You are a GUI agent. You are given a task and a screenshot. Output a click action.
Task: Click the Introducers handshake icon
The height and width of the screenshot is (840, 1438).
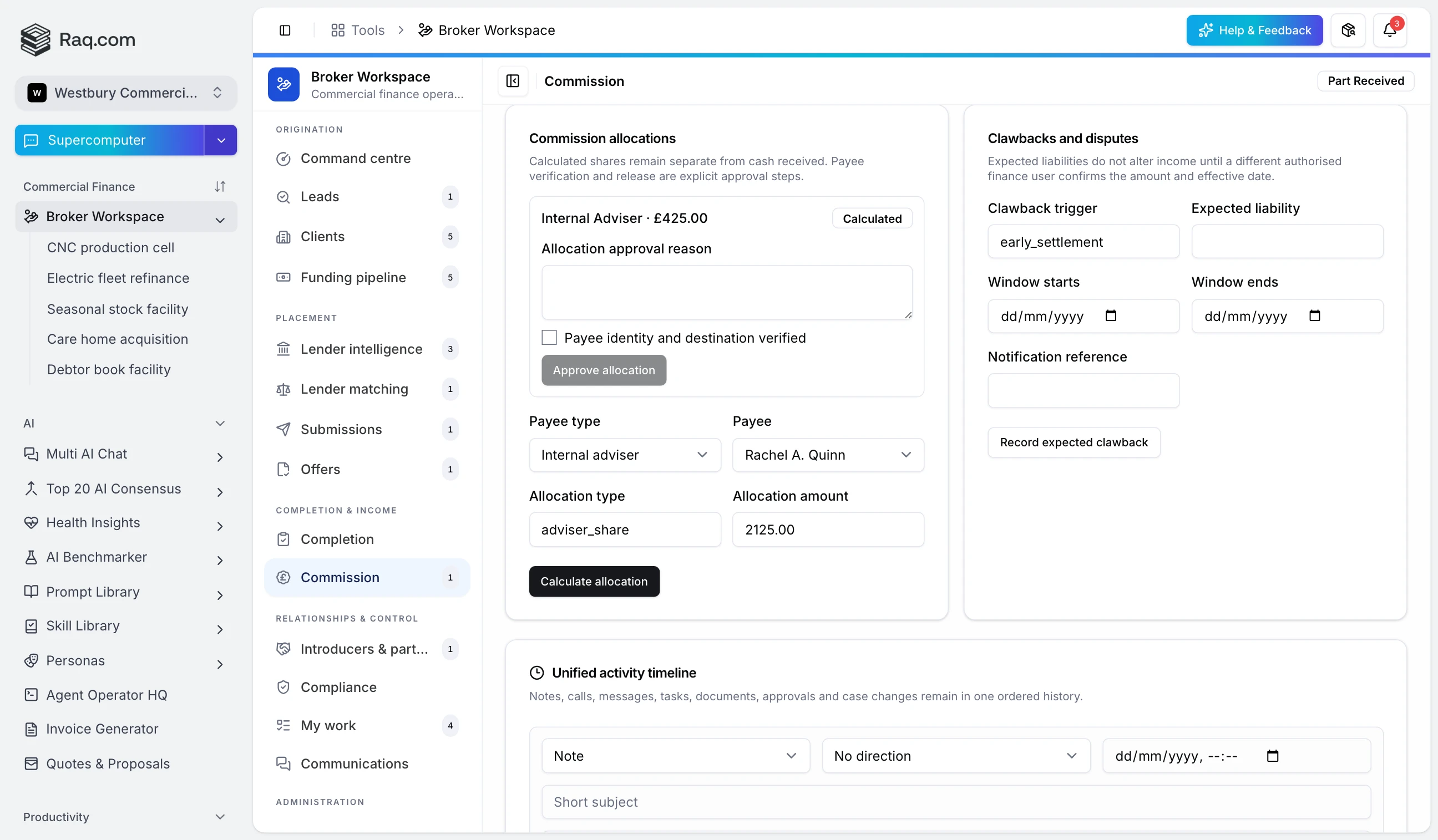point(283,649)
